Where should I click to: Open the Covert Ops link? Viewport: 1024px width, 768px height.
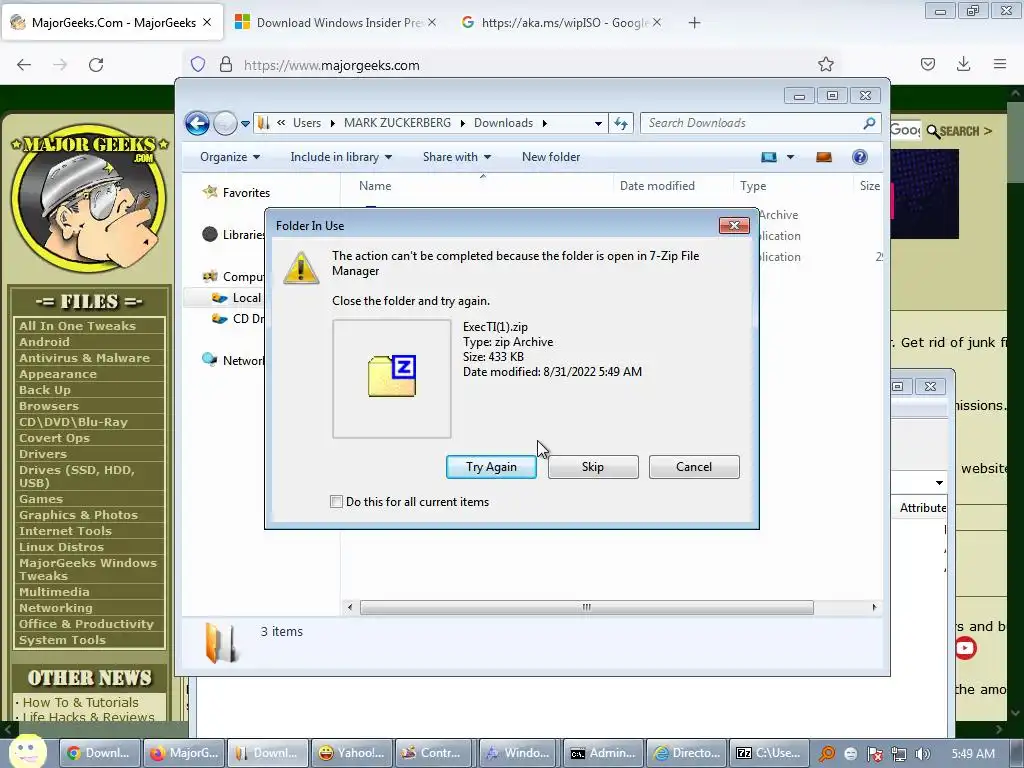[54, 438]
